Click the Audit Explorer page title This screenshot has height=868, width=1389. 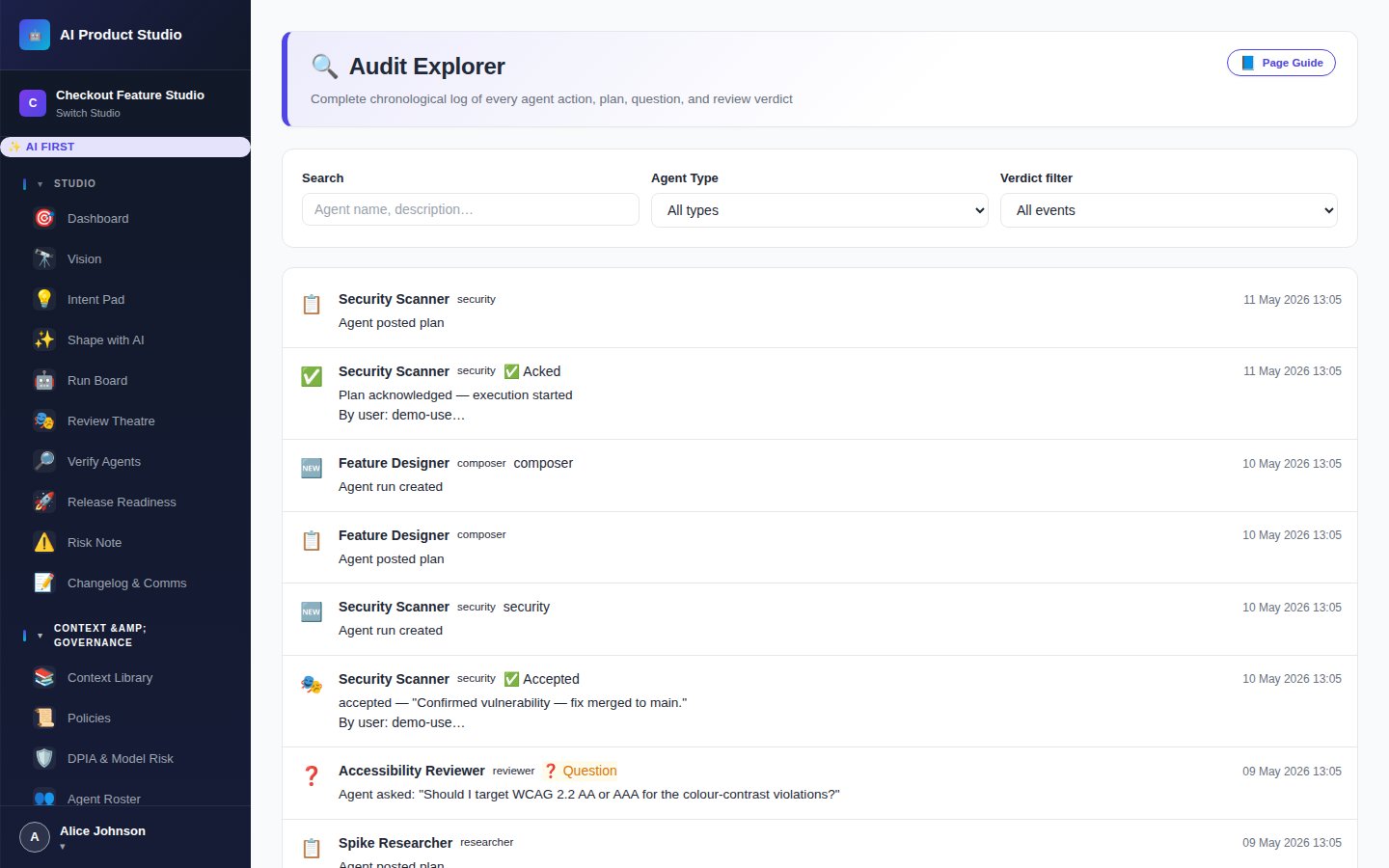(426, 67)
